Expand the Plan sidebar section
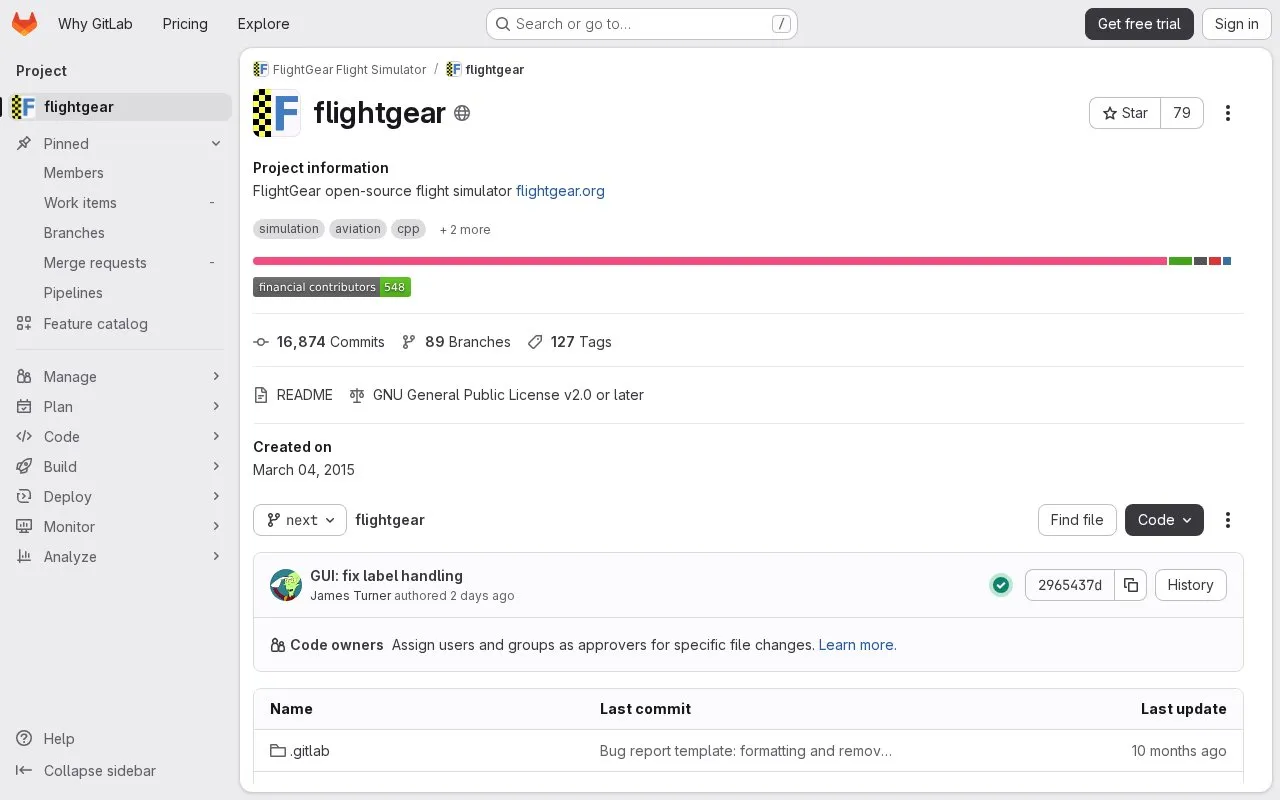 [120, 407]
